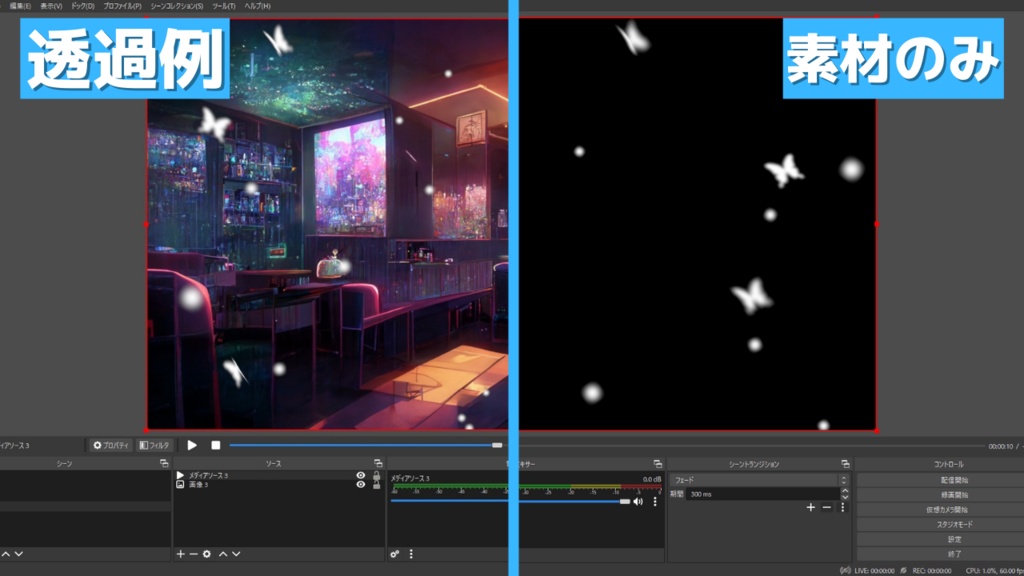This screenshot has height=576, width=1024.
Task: Toggle the lock on メディアソース 3
Action: tap(377, 476)
